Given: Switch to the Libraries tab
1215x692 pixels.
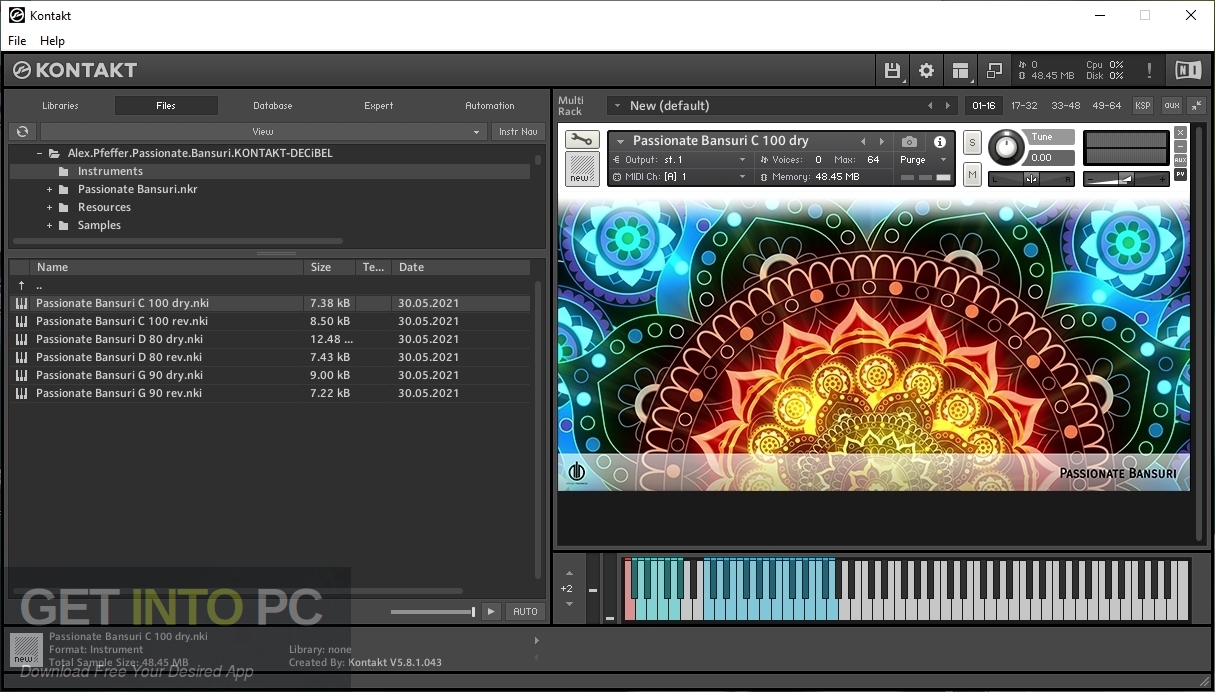Looking at the screenshot, I should [x=60, y=105].
